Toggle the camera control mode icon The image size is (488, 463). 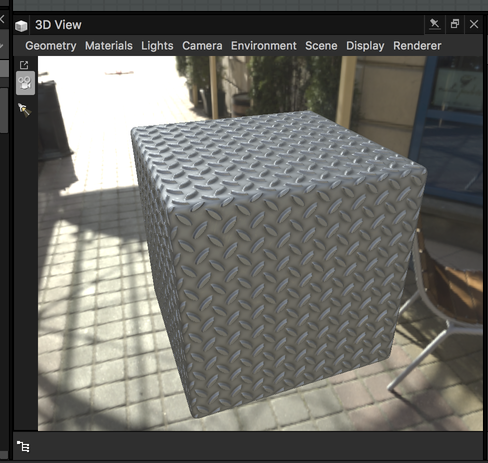point(25,83)
